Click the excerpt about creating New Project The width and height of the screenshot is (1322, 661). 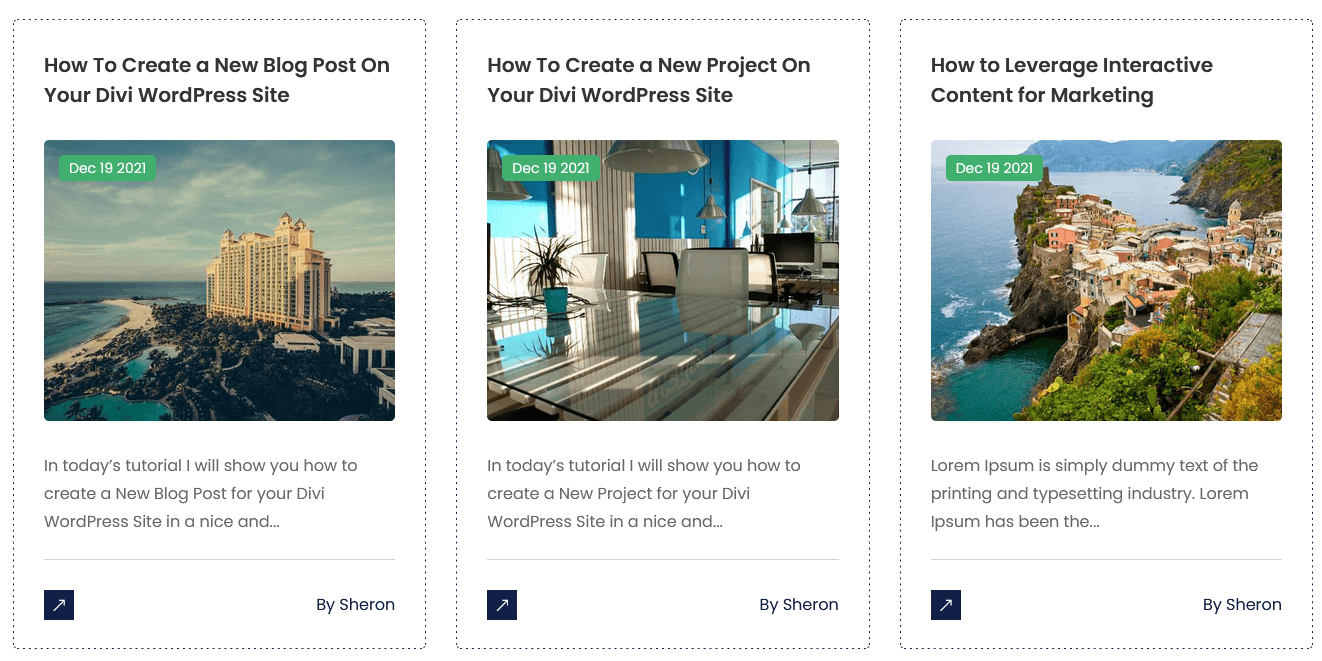(x=644, y=493)
